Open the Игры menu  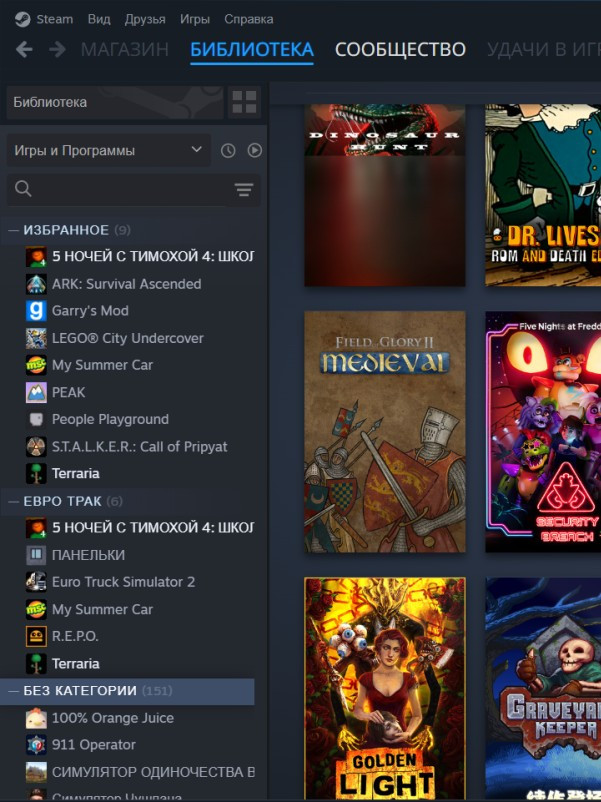(x=195, y=19)
